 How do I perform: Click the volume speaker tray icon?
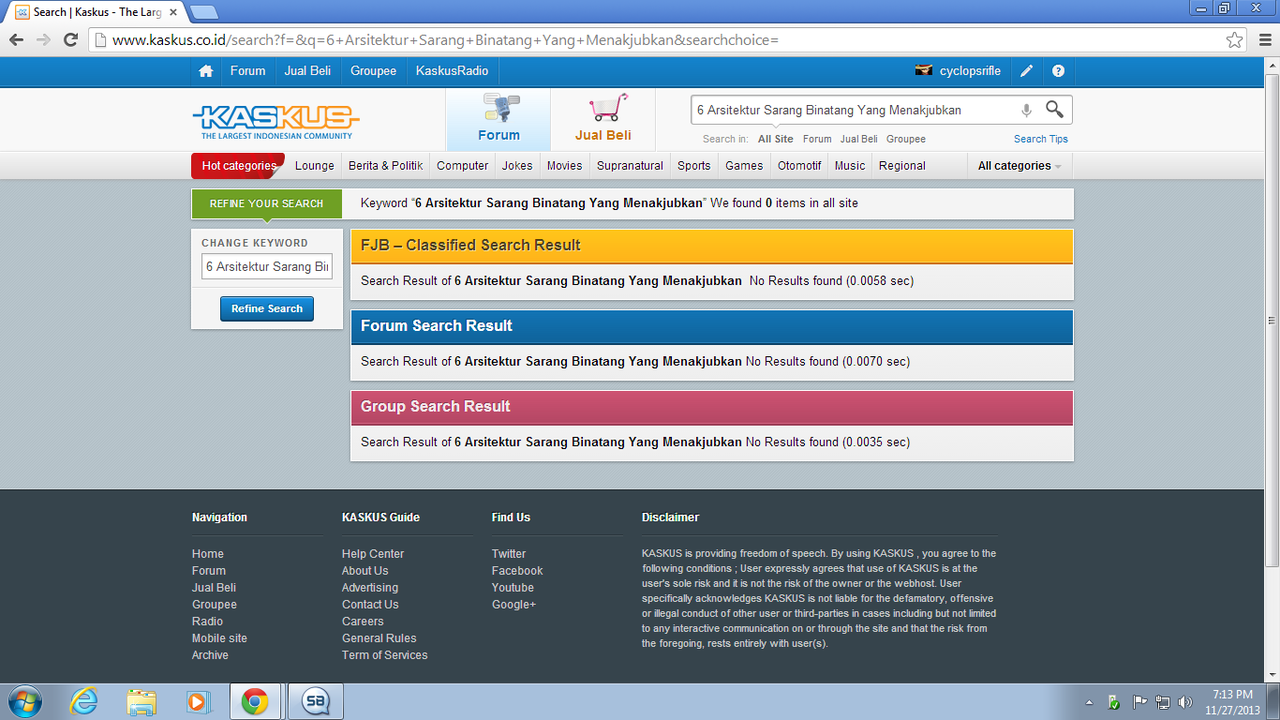pos(1186,702)
